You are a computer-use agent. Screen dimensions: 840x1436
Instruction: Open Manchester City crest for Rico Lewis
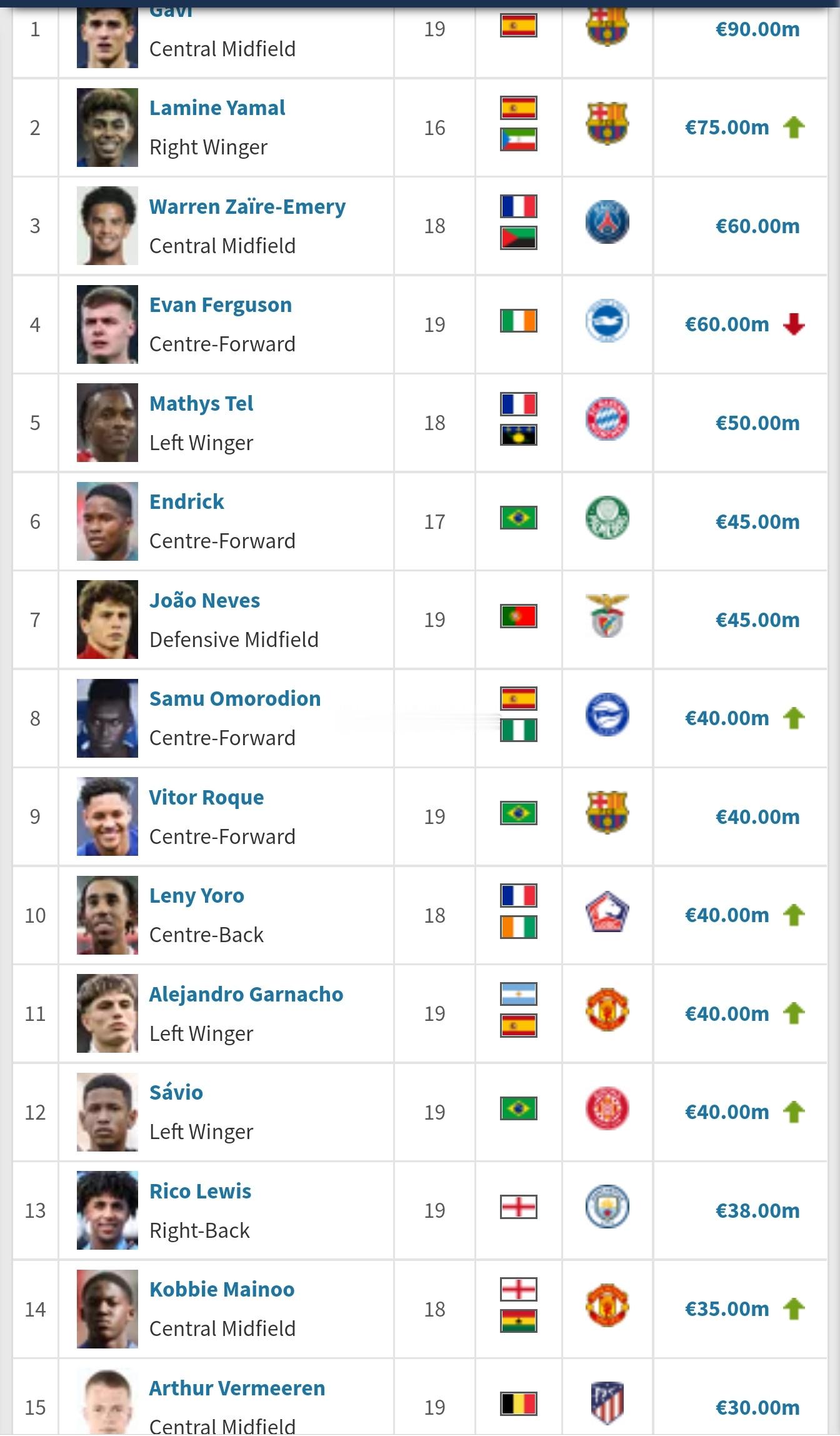607,1207
